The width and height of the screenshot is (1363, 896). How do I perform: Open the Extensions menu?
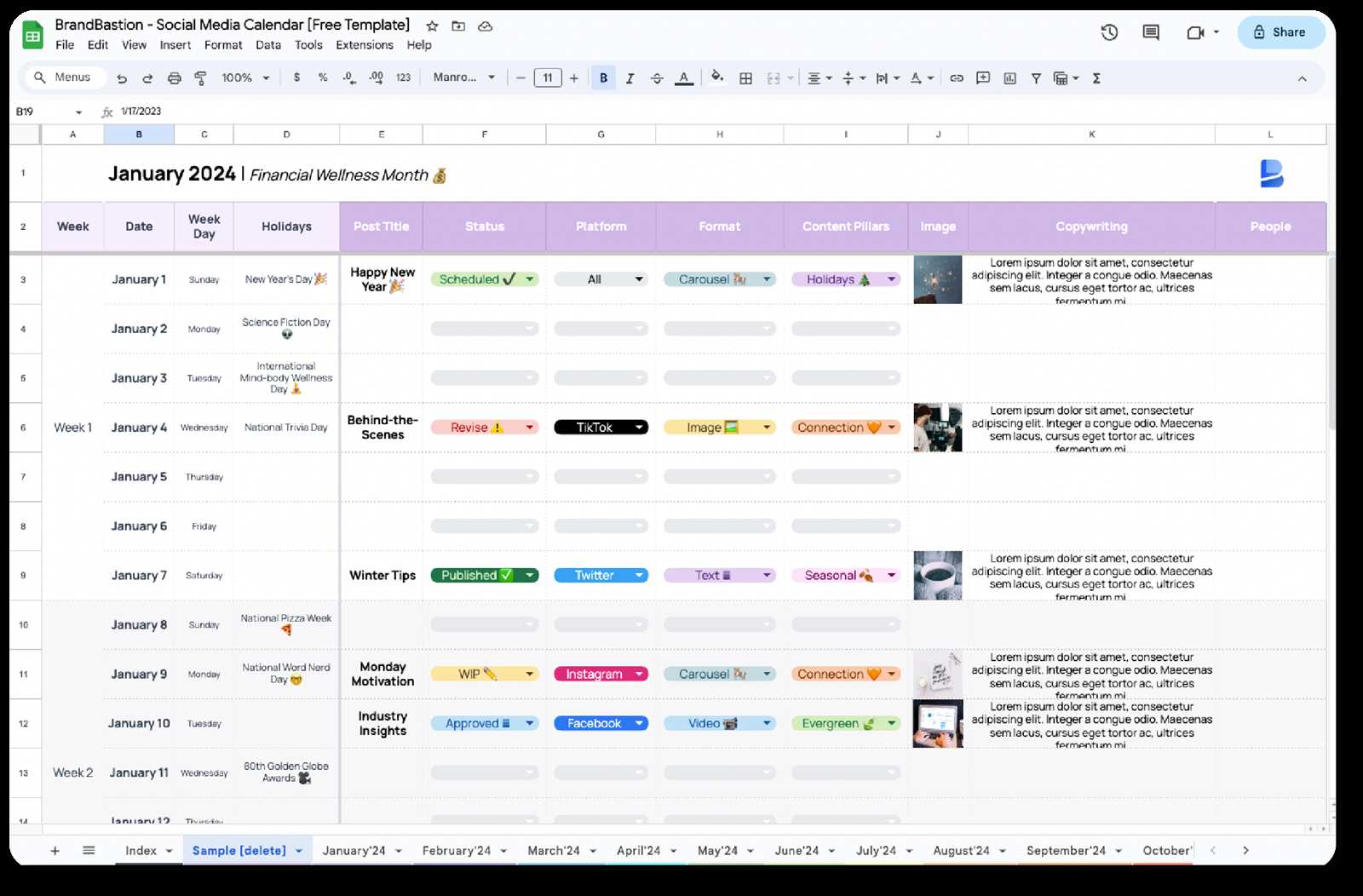364,44
